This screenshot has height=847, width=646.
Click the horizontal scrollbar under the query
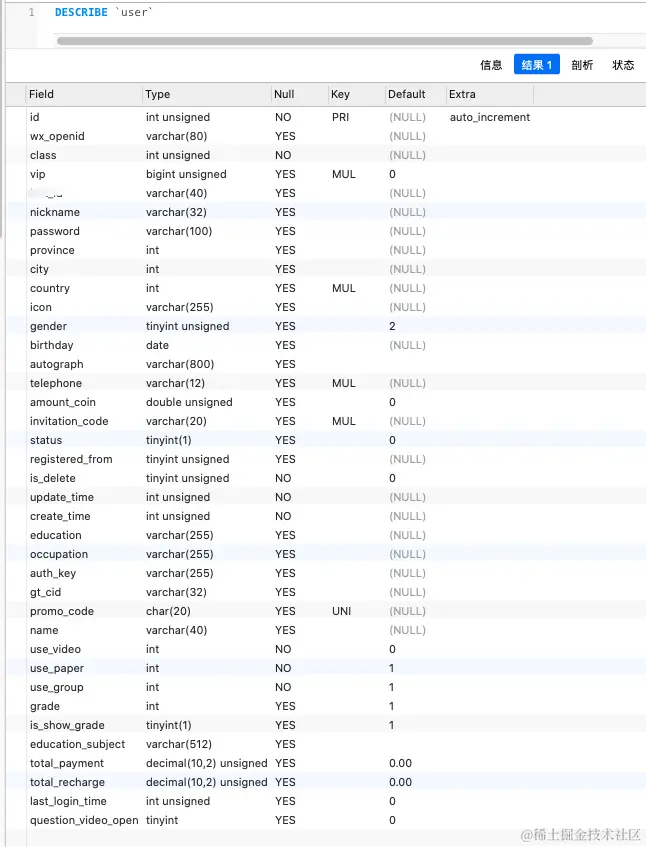pyautogui.click(x=325, y=41)
